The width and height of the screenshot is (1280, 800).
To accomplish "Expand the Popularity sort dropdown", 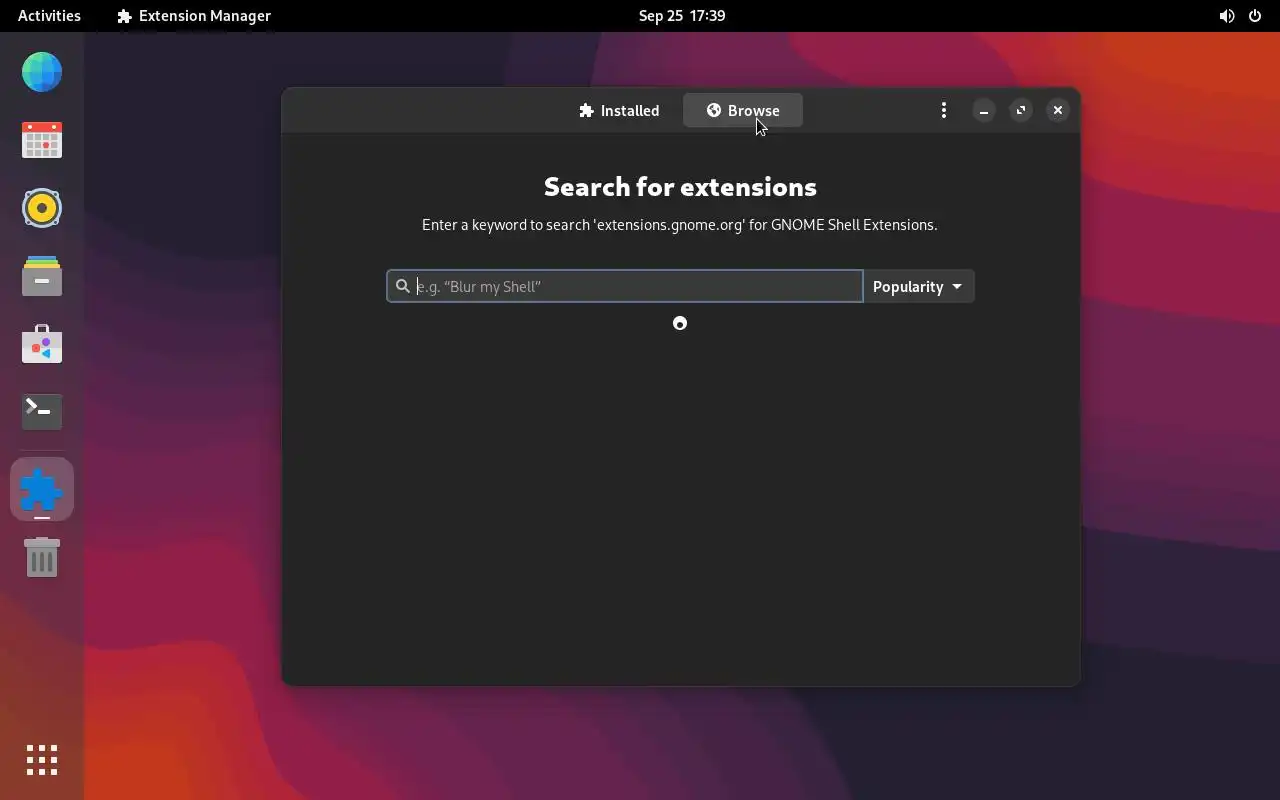I will (x=918, y=286).
